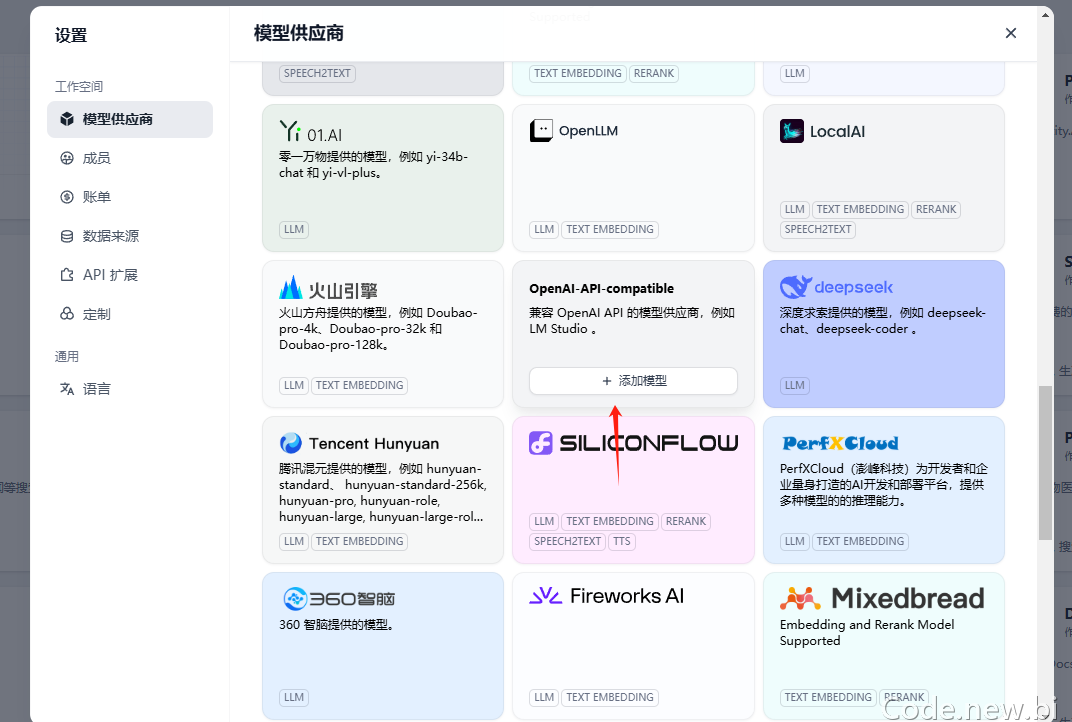Click TEXT EMBEDDING tag on Fireworks AI card

coord(610,697)
